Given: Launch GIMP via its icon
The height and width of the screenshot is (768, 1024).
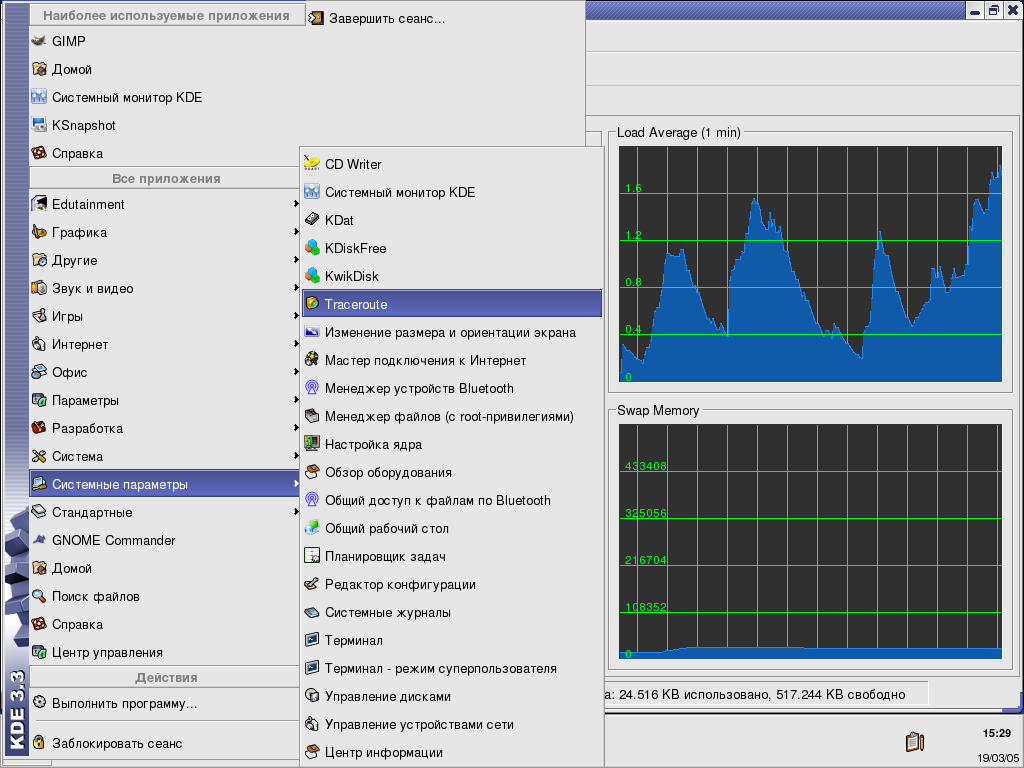Looking at the screenshot, I should [39, 41].
